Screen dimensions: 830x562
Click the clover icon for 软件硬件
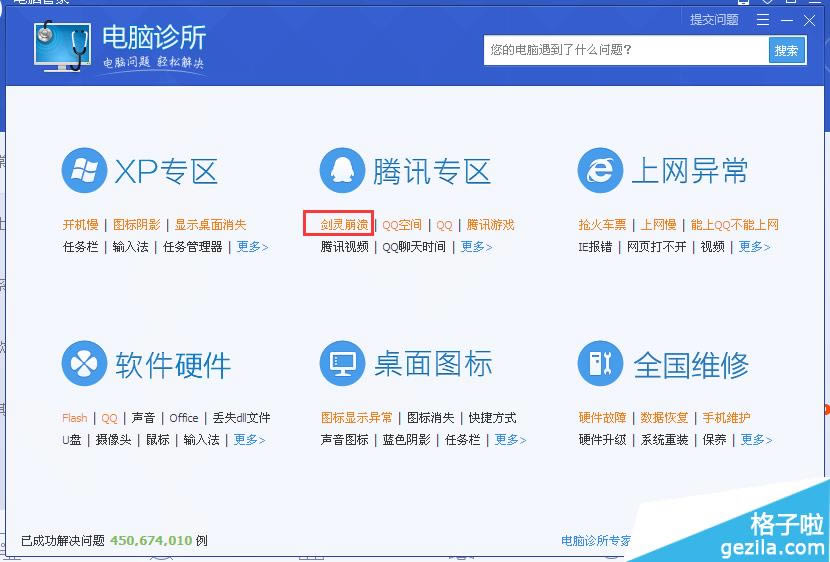coord(84,364)
